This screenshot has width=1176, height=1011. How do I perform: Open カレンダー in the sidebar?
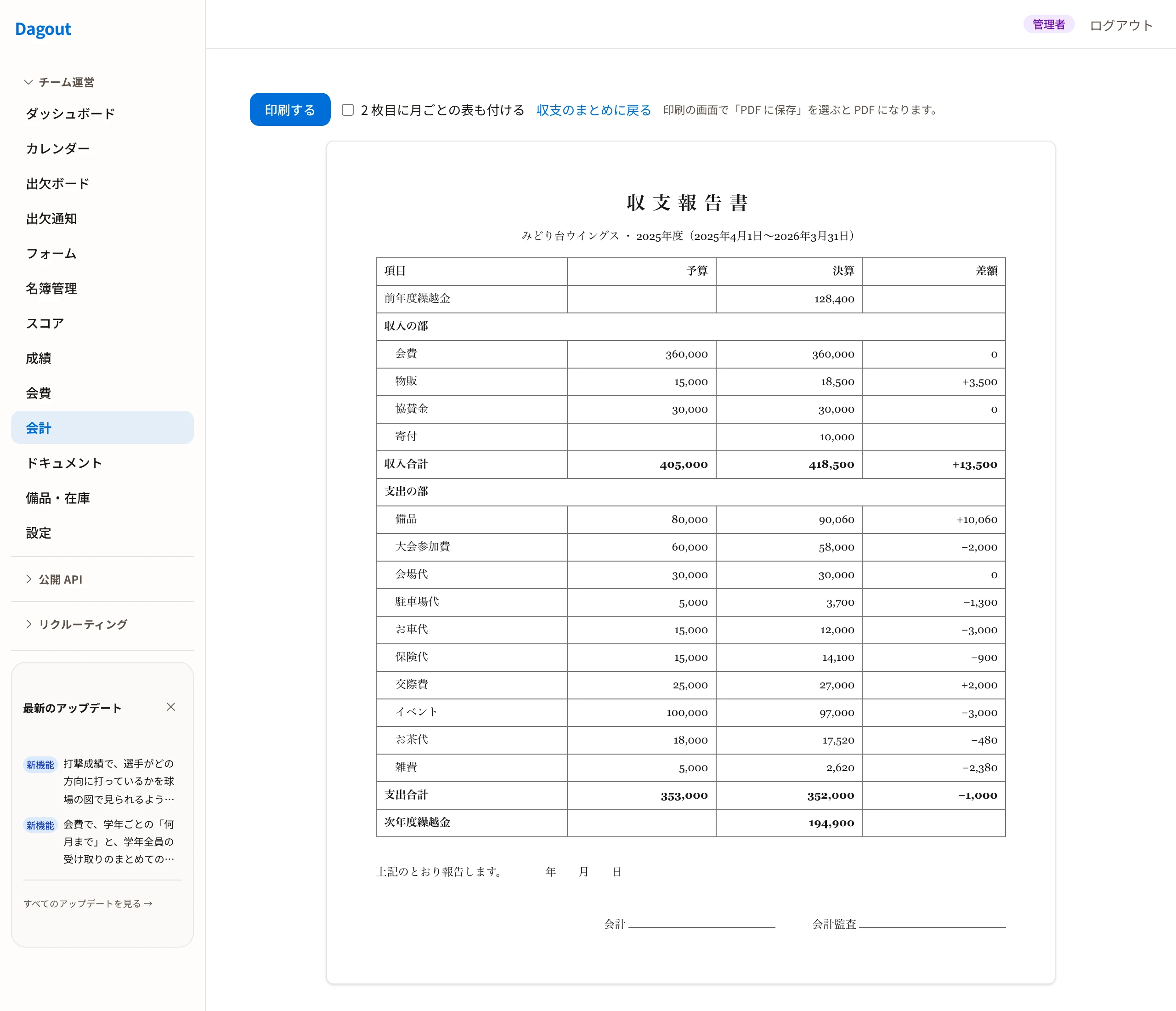(102, 148)
